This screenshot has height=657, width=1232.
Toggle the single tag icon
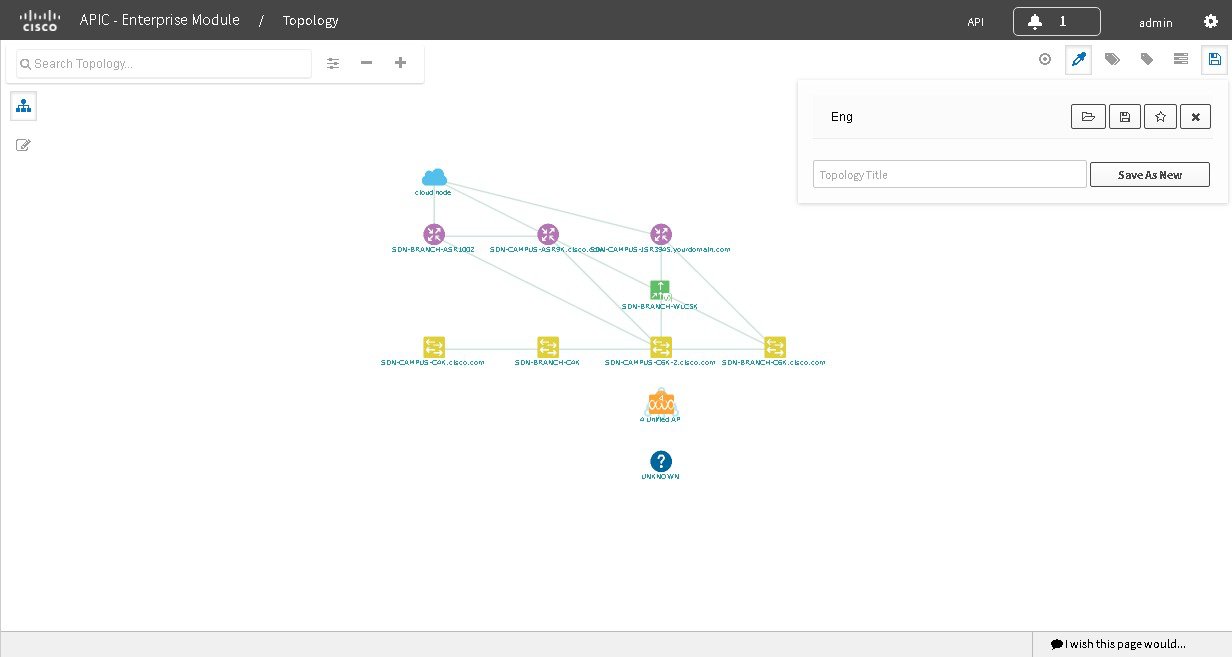pyautogui.click(x=1147, y=59)
